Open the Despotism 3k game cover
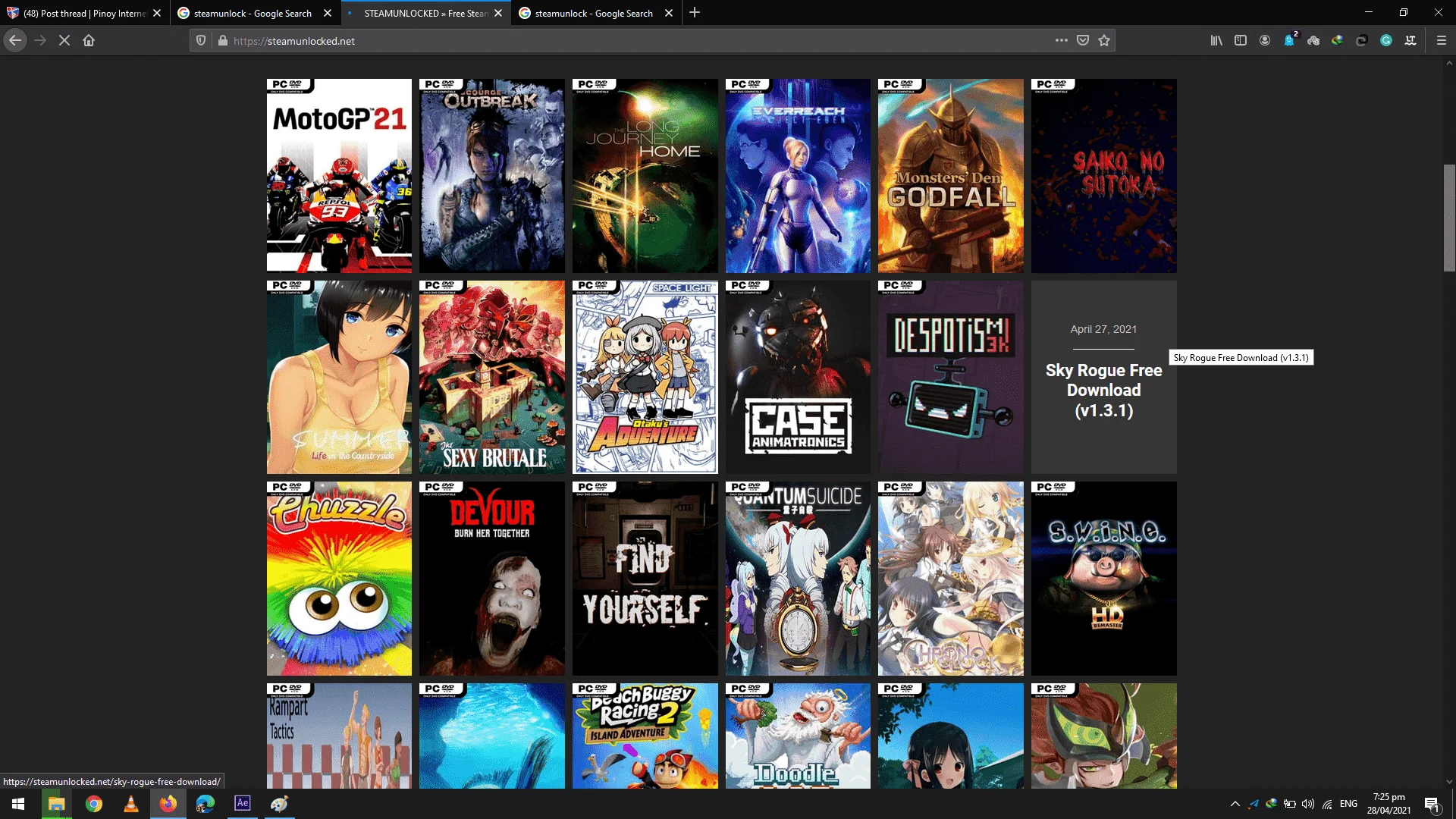1456x819 pixels. pos(951,377)
